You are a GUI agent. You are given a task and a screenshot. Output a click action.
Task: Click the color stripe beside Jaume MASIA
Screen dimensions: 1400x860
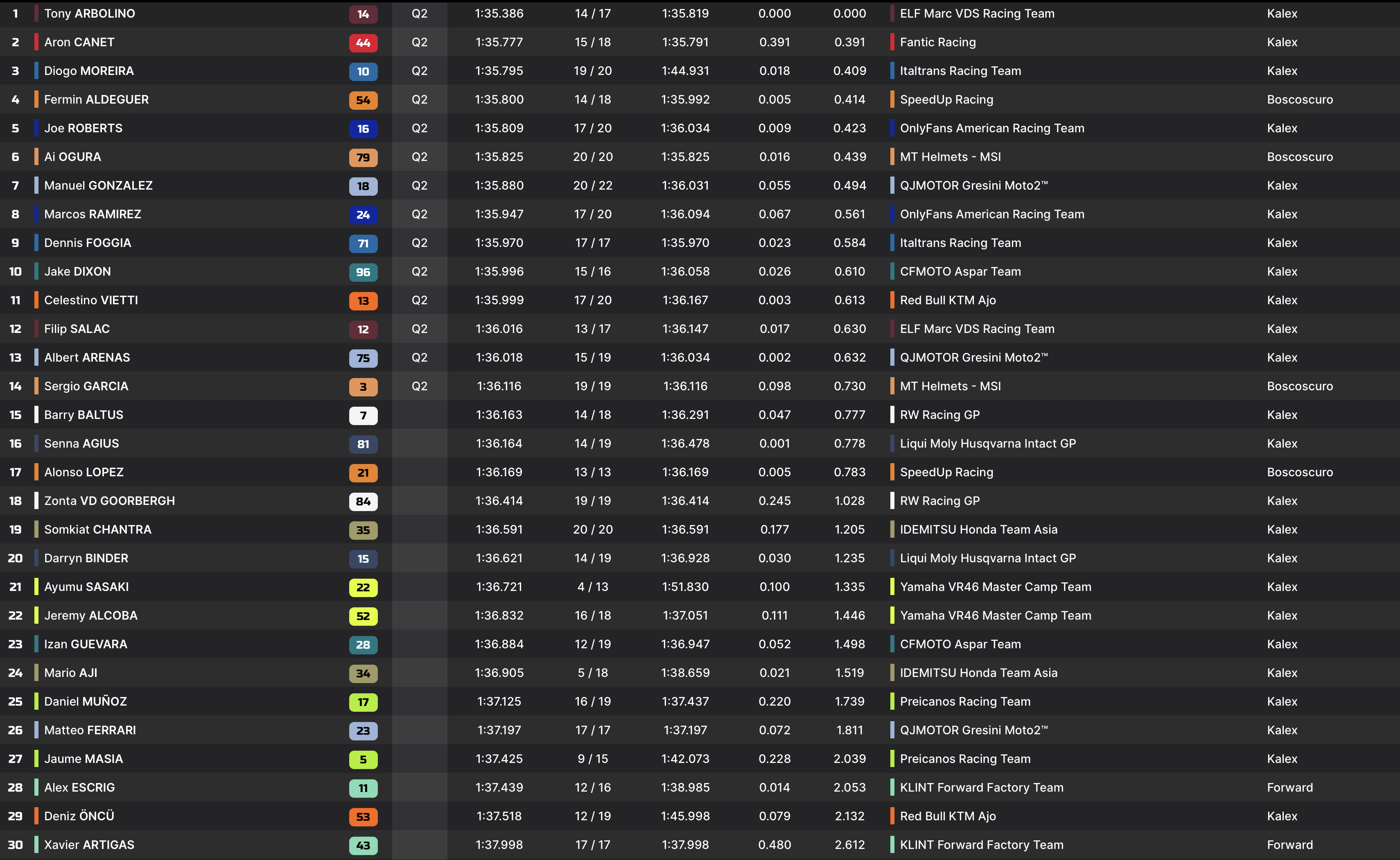(x=36, y=759)
